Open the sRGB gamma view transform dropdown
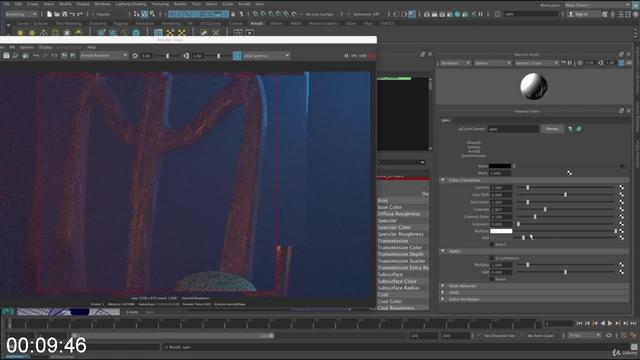The width and height of the screenshot is (640, 360). (266, 56)
